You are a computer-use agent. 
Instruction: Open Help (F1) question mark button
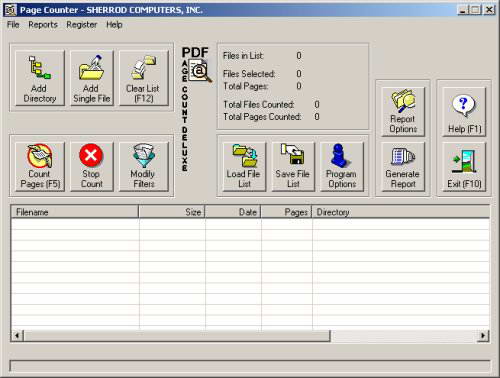tap(464, 112)
